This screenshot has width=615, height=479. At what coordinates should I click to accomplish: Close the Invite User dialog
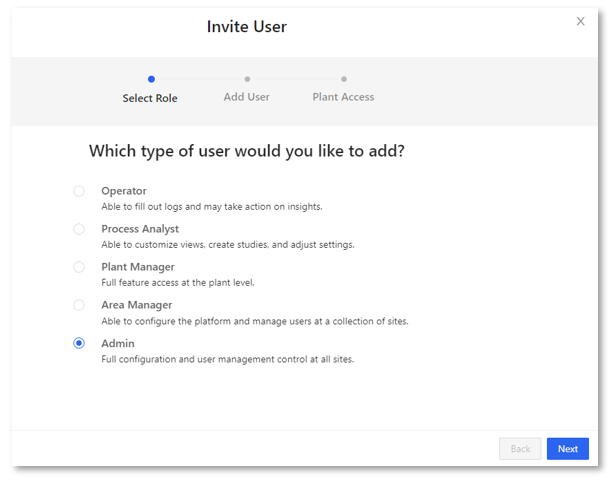[580, 21]
